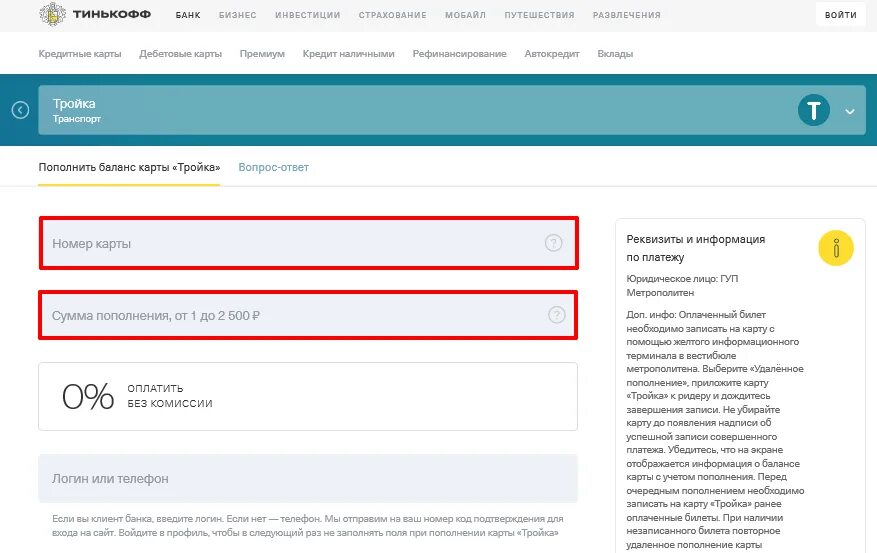Click the ВОЙТИ login button
The height and width of the screenshot is (553, 877).
pos(841,15)
